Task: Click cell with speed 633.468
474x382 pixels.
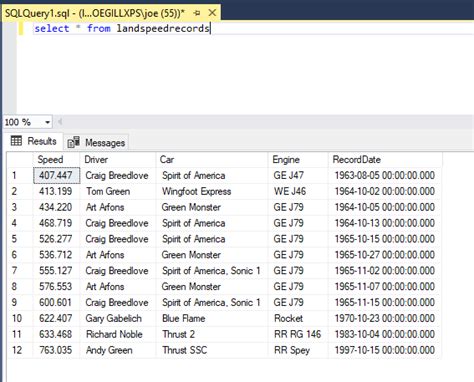Action: point(57,334)
